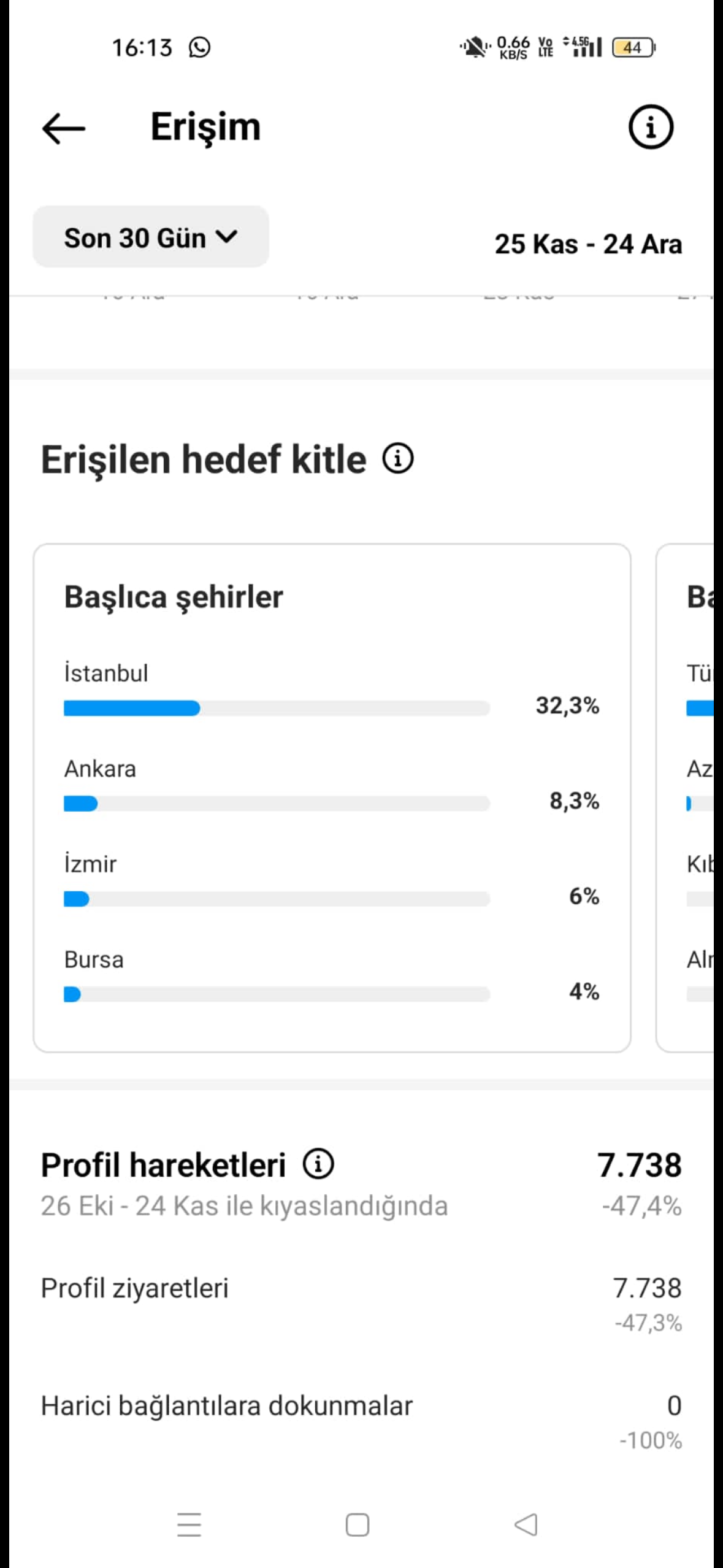723x1568 pixels.
Task: Tap the info icon beside Erişilen hedef kitle
Action: 398,459
